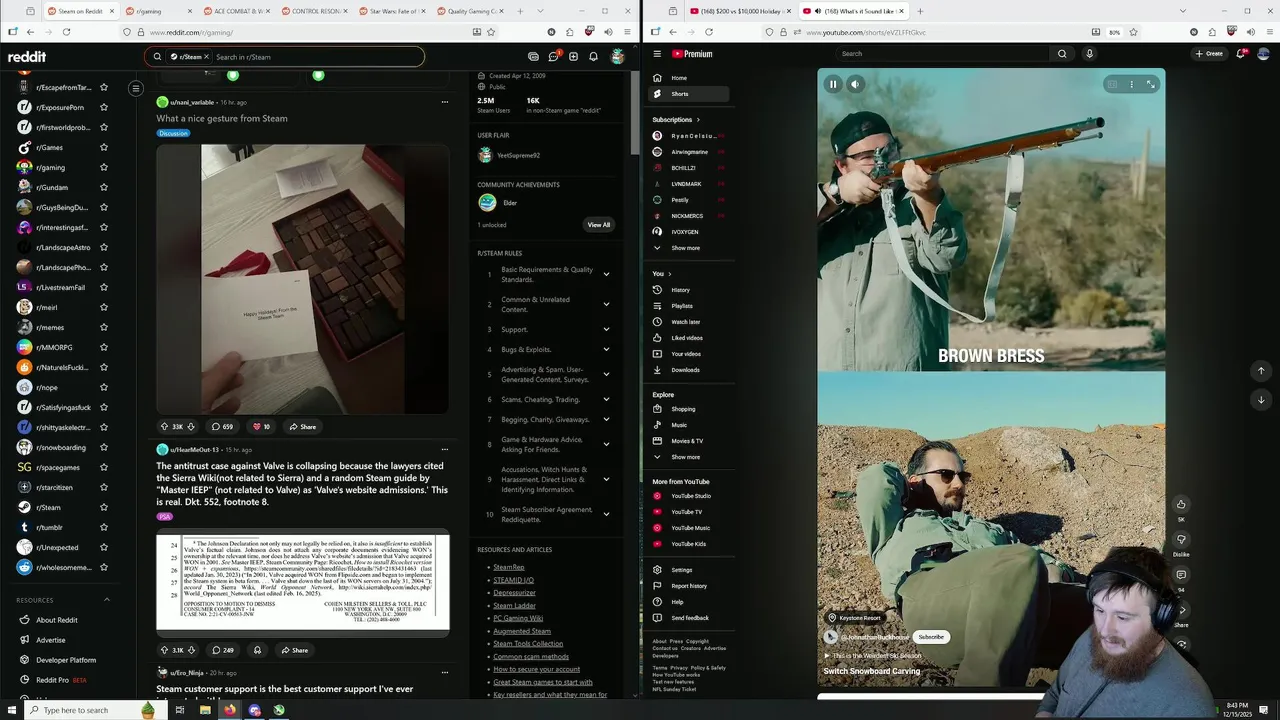The width and height of the screenshot is (1280, 720).
Task: Open the SteamRep resource link
Action: [x=508, y=567]
